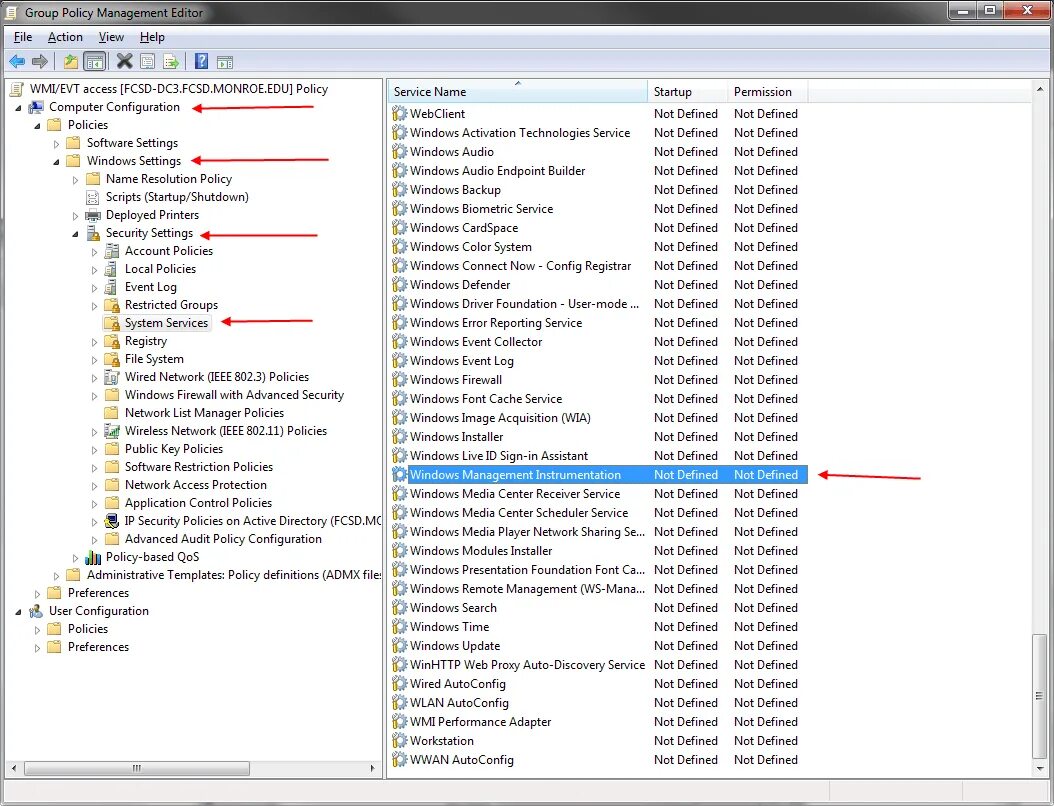The height and width of the screenshot is (806, 1054).
Task: Expand Windows Firewall with Advanced Security node
Action: tap(94, 396)
